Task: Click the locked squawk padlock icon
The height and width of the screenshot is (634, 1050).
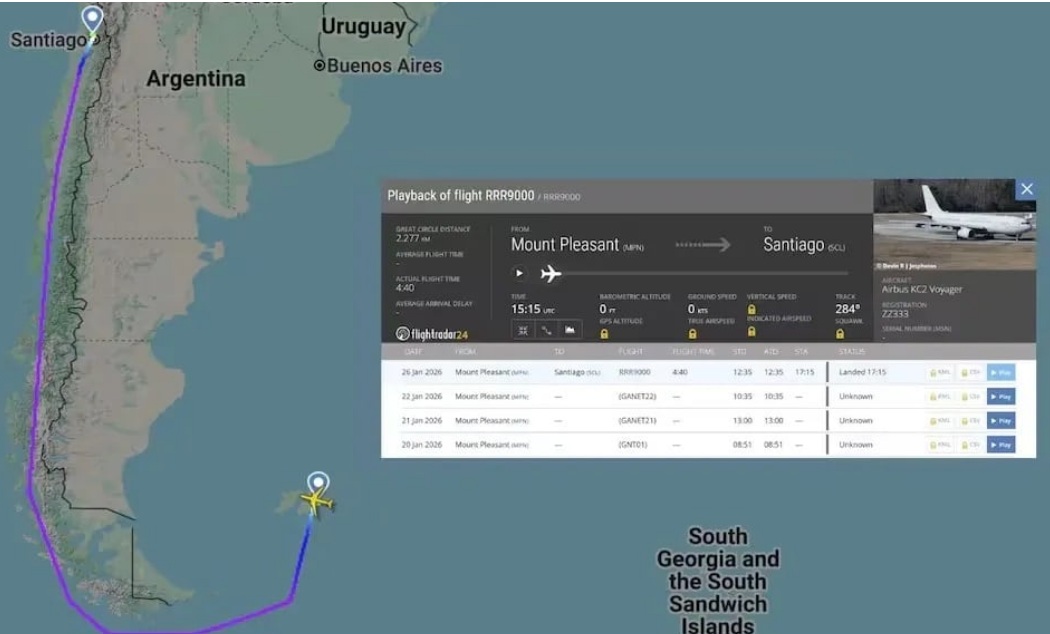Action: (x=840, y=334)
